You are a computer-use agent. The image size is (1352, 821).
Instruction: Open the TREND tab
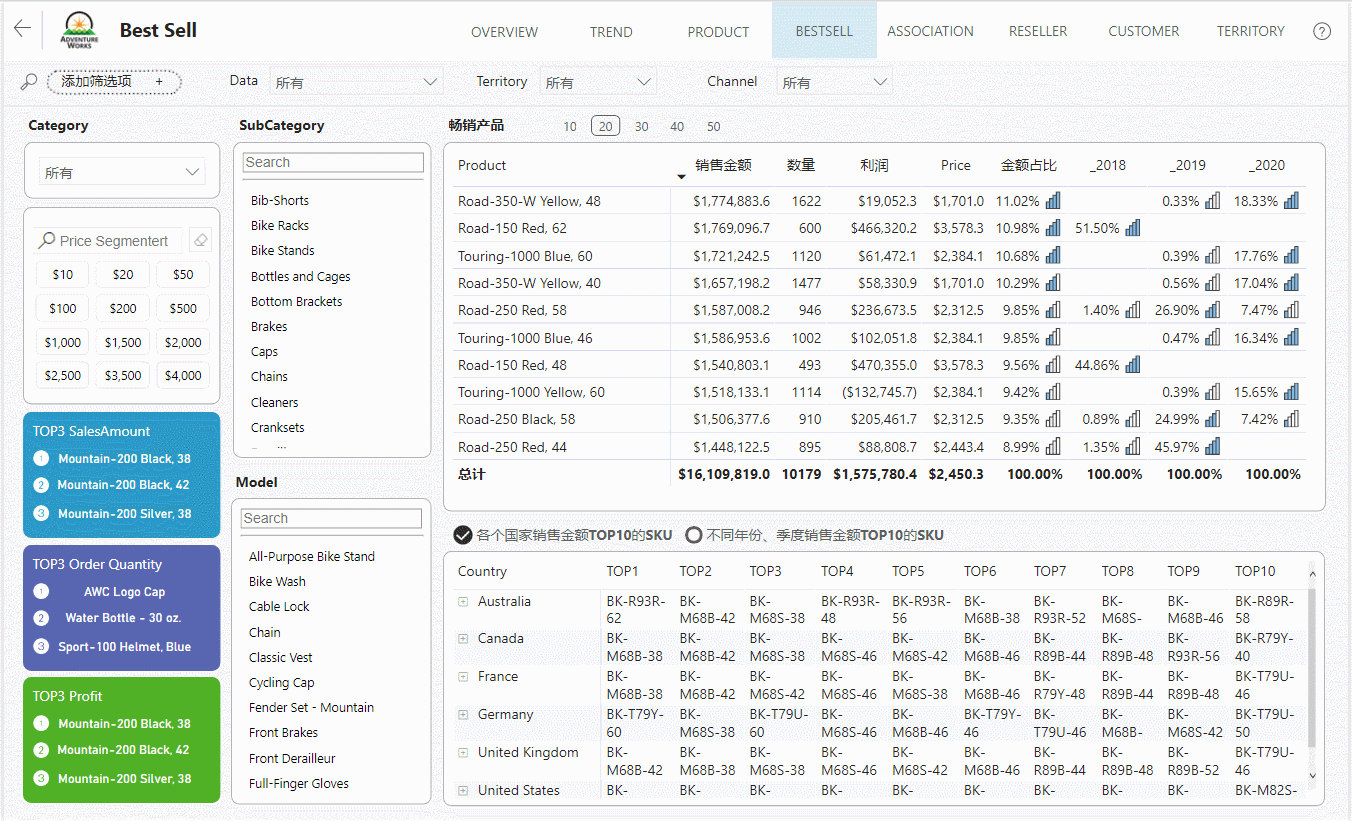[611, 32]
